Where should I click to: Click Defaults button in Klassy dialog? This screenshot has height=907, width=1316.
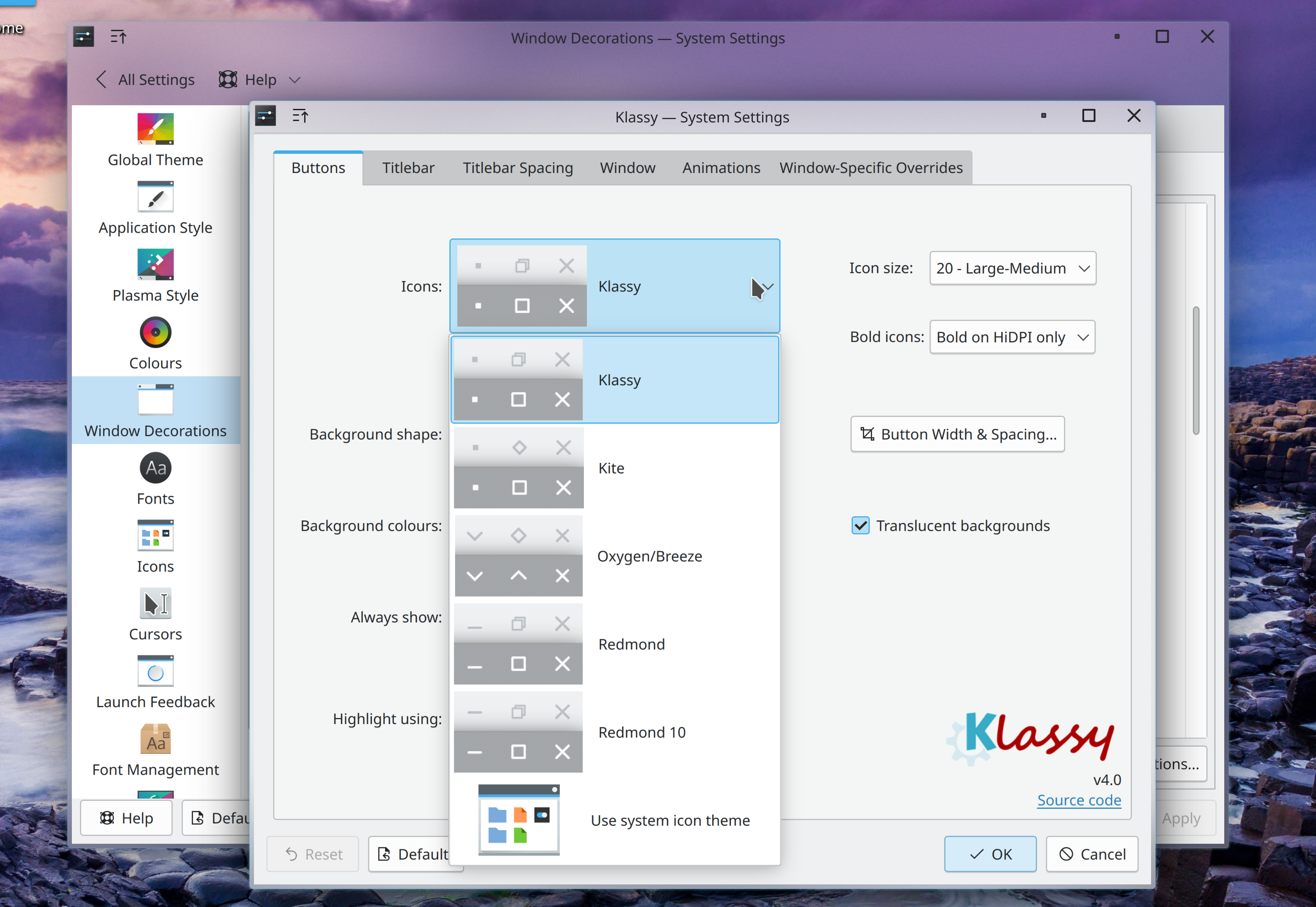point(409,854)
